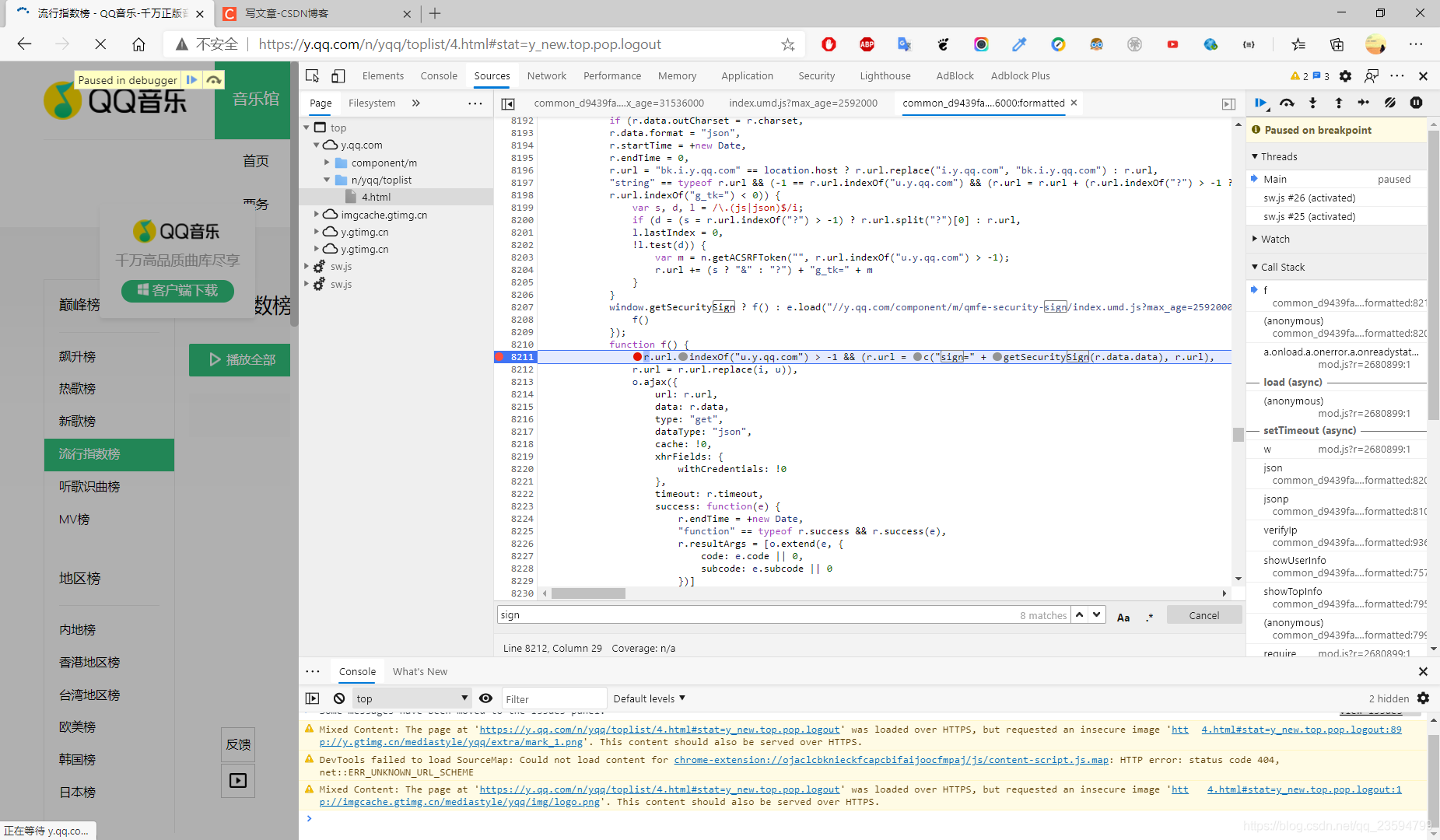Toggle device toolbar emulation icon
Screen dimensions: 1440x840
point(338,75)
